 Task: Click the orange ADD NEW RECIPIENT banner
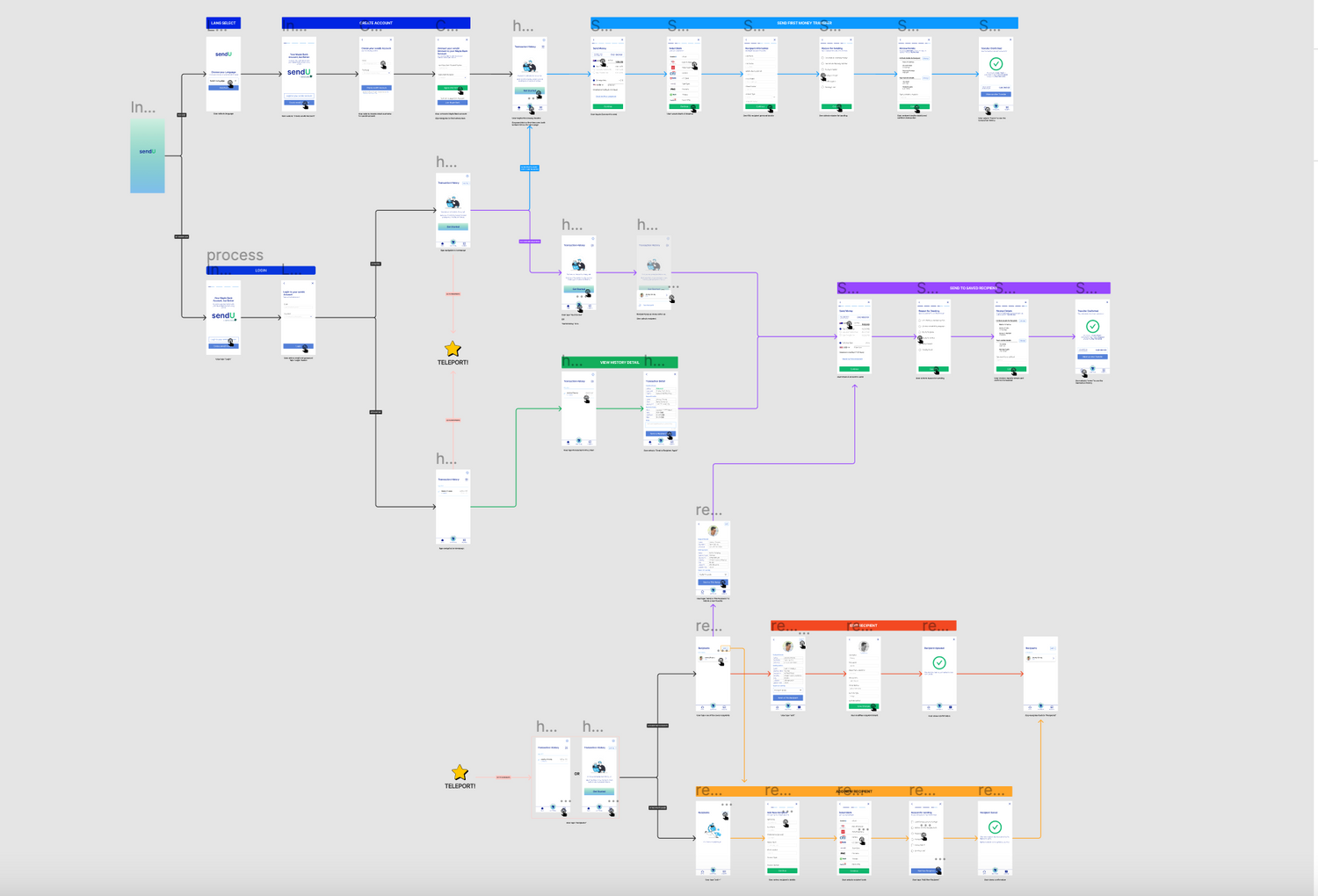(x=853, y=791)
